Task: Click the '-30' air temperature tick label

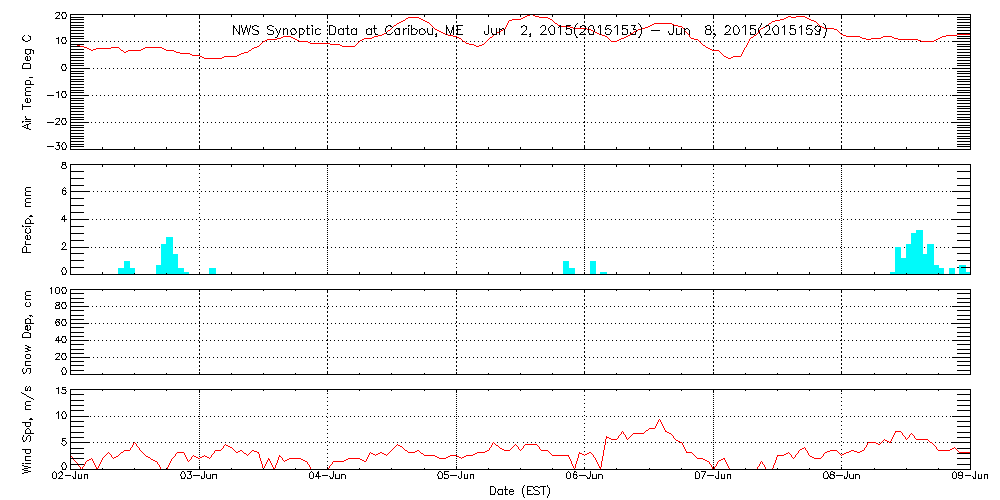Action: pyautogui.click(x=57, y=145)
